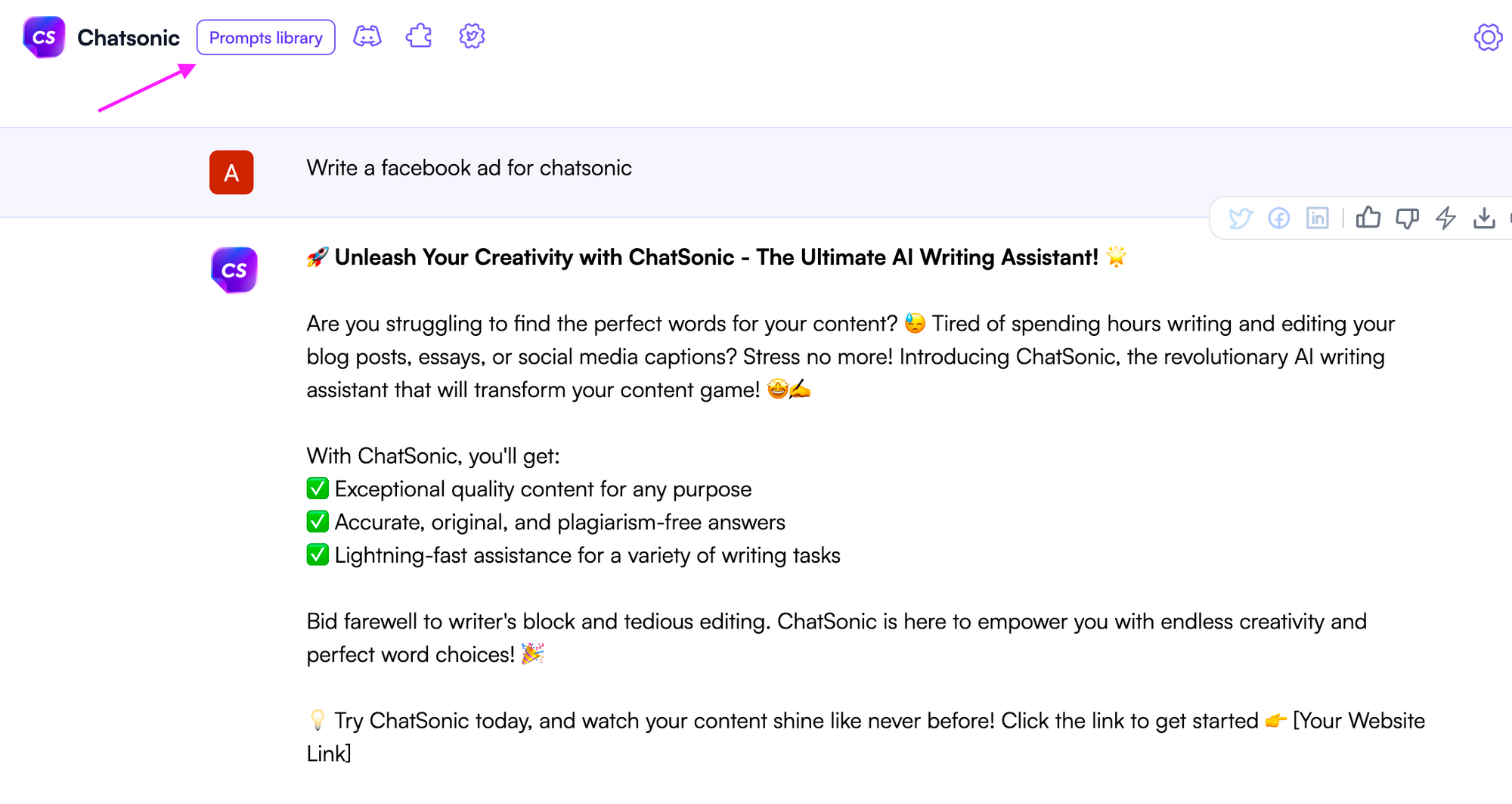
Task: Click the Chatsonic CS logo
Action: pos(44,36)
